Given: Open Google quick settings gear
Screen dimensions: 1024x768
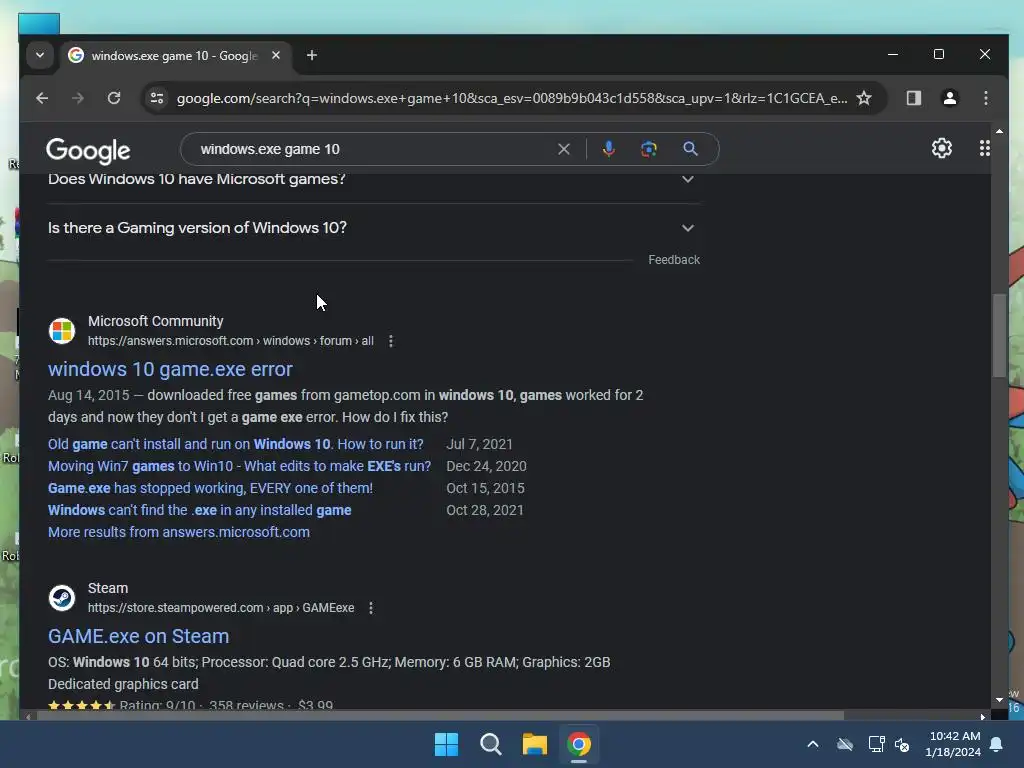Looking at the screenshot, I should [942, 148].
